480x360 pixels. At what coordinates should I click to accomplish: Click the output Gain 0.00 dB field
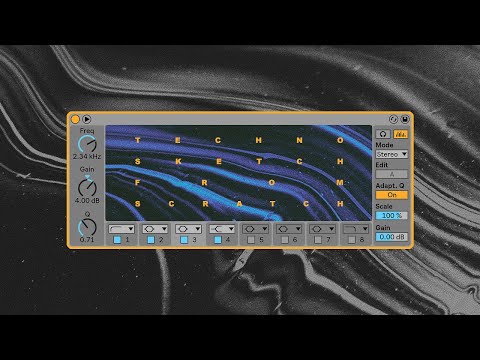coord(392,237)
